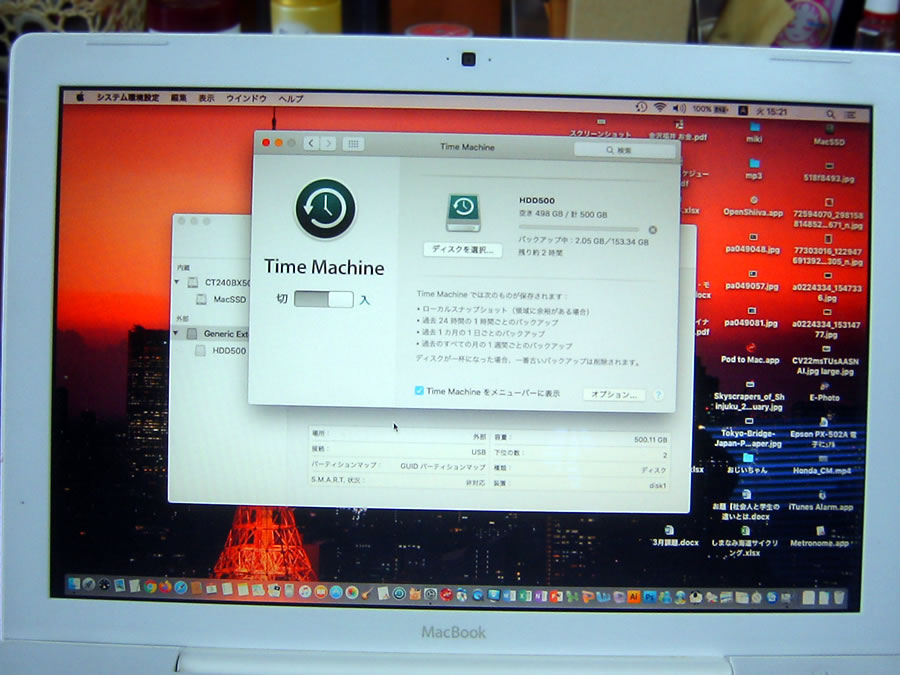Launch Google Chrome from the Dock
Screen dimensions: 900x675
[x=150, y=587]
